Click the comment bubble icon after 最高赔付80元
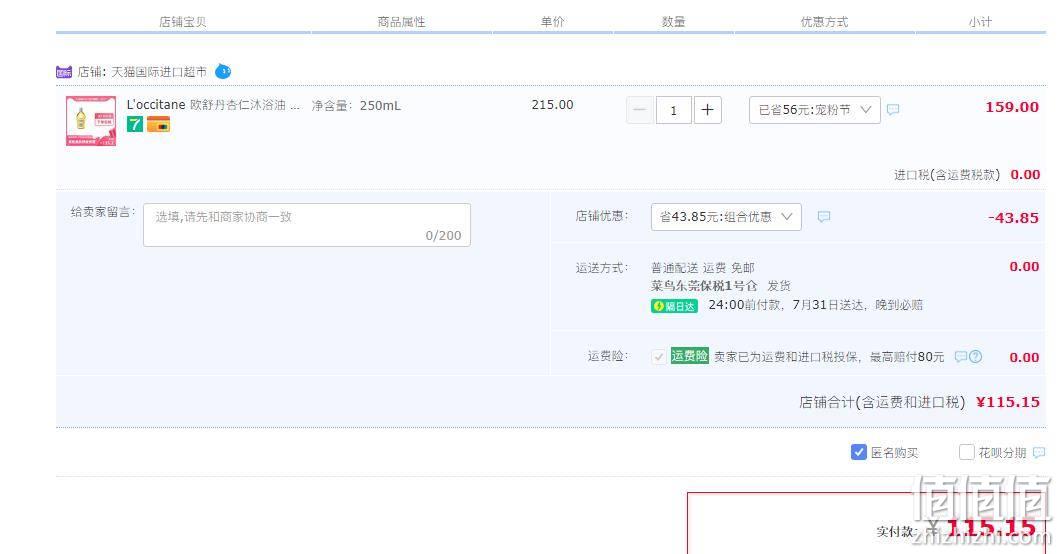Image resolution: width=1061 pixels, height=554 pixels. coord(960,356)
